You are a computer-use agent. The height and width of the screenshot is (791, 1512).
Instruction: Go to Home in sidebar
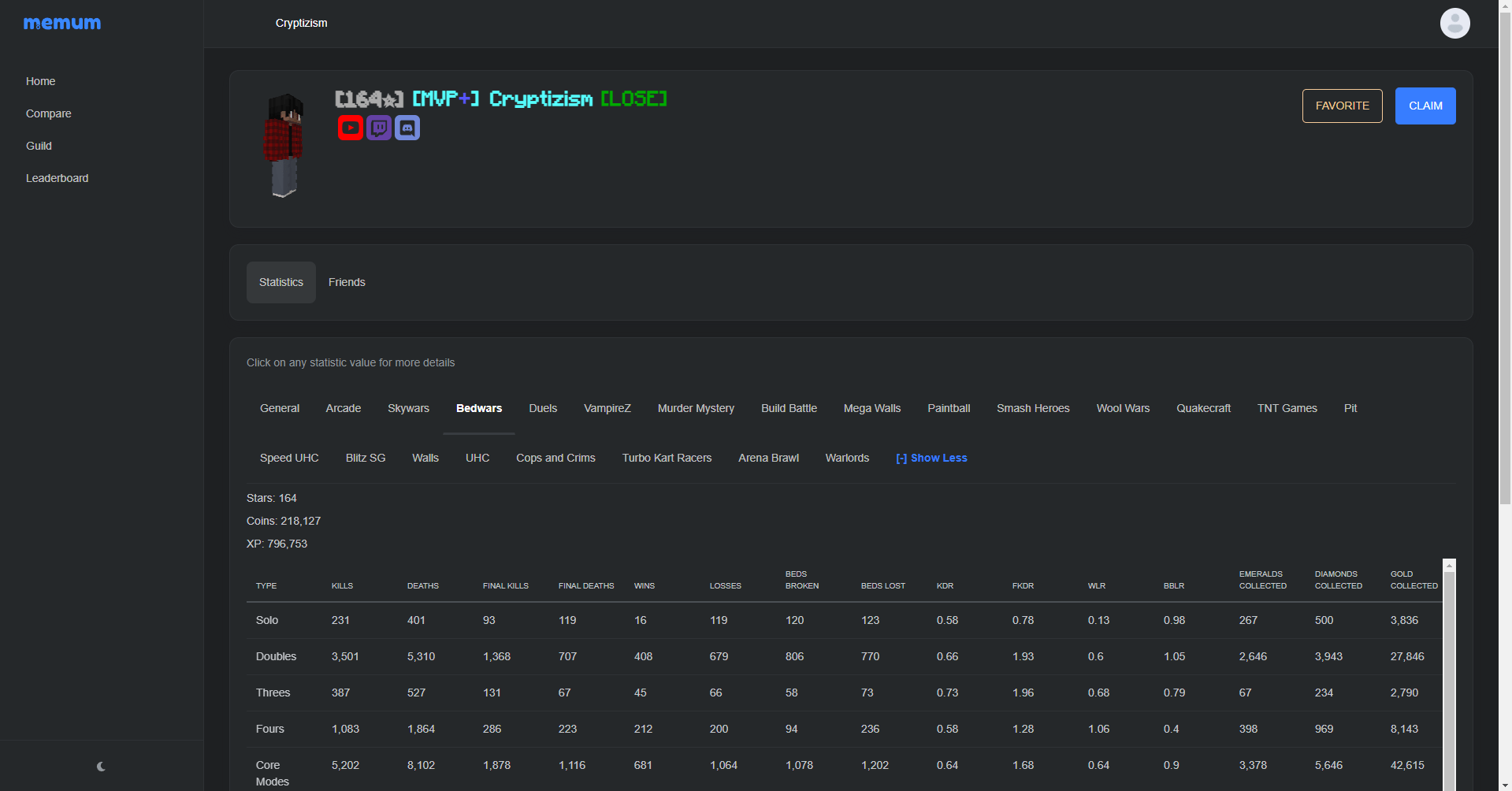(x=40, y=81)
